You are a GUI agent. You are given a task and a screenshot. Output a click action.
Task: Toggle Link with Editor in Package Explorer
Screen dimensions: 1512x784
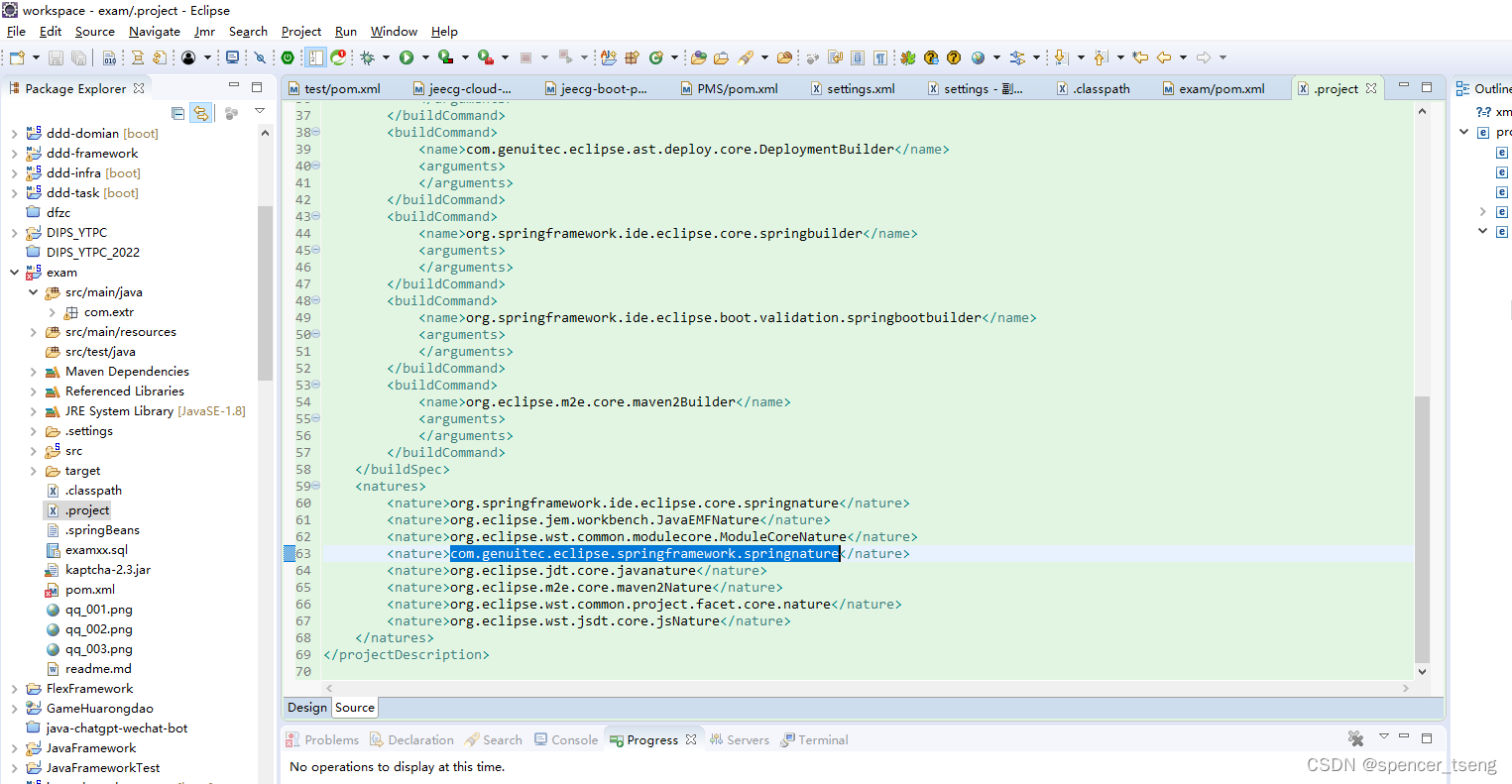[x=200, y=113]
